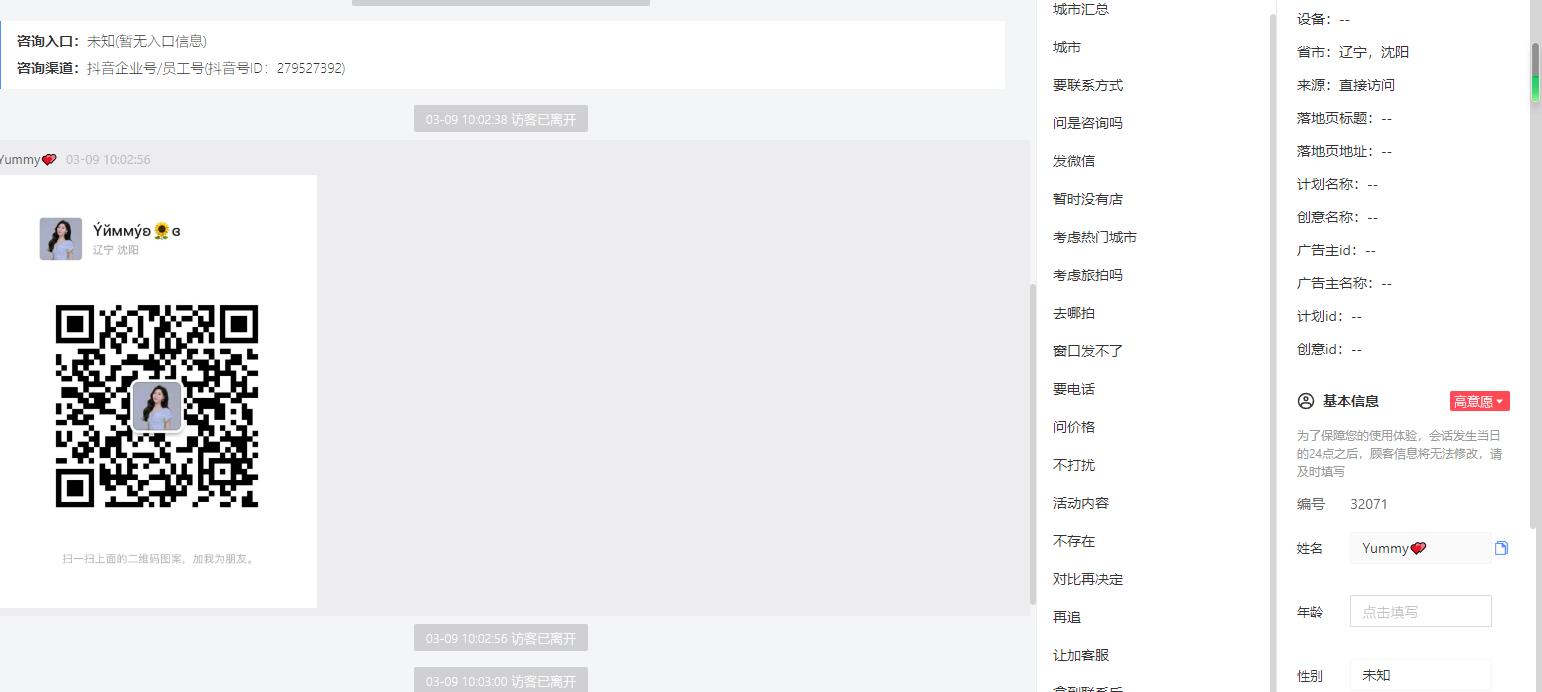Click the 广告主名称 row
Viewport: 1542px width, 692px height.
click(x=1344, y=283)
